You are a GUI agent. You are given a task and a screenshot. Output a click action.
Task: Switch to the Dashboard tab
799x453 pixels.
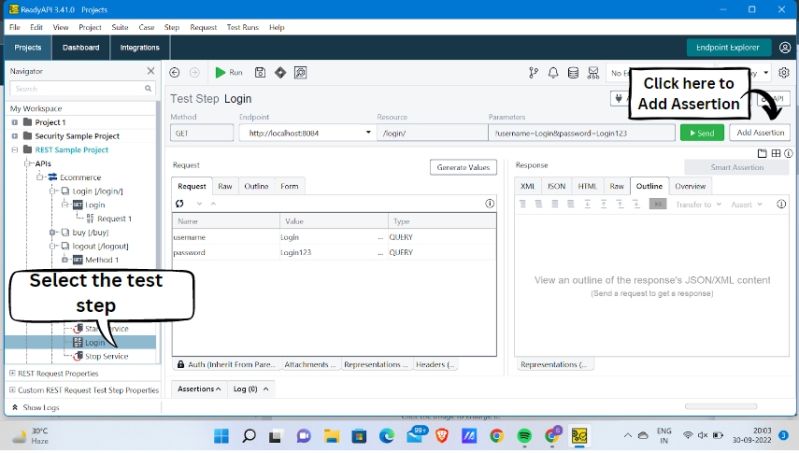[81, 47]
